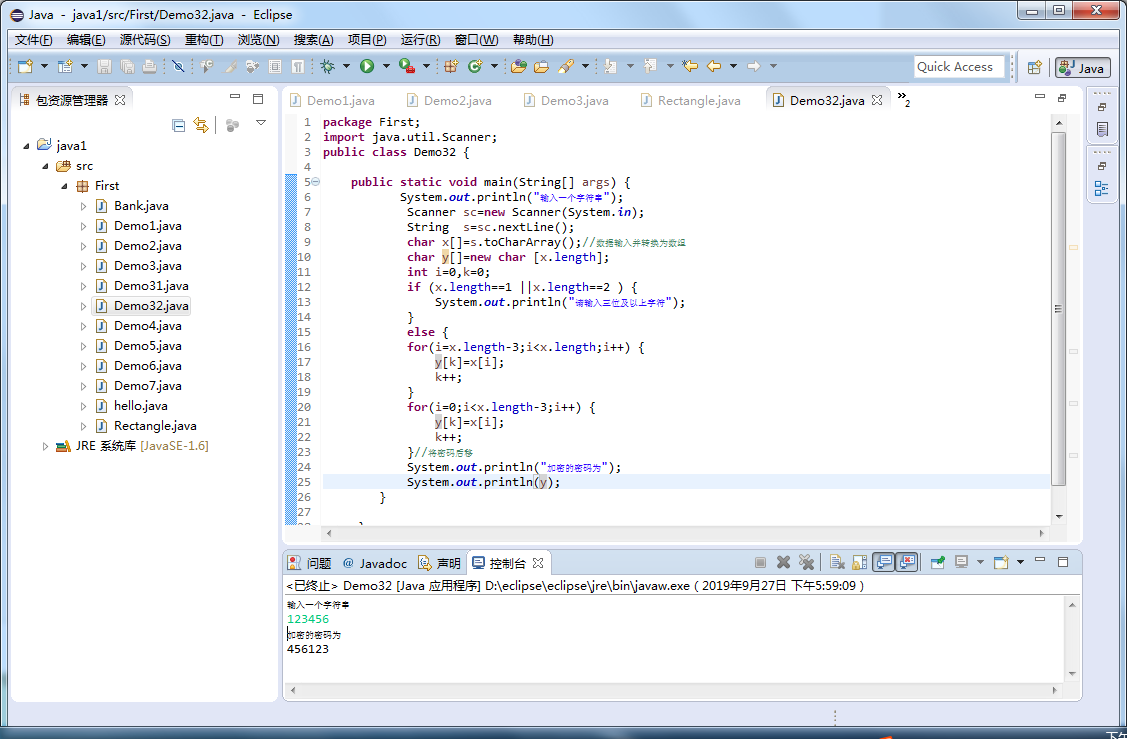Open the Package Explorer view menu triangle
Screen dimensions: 1127x739
pos(261,123)
